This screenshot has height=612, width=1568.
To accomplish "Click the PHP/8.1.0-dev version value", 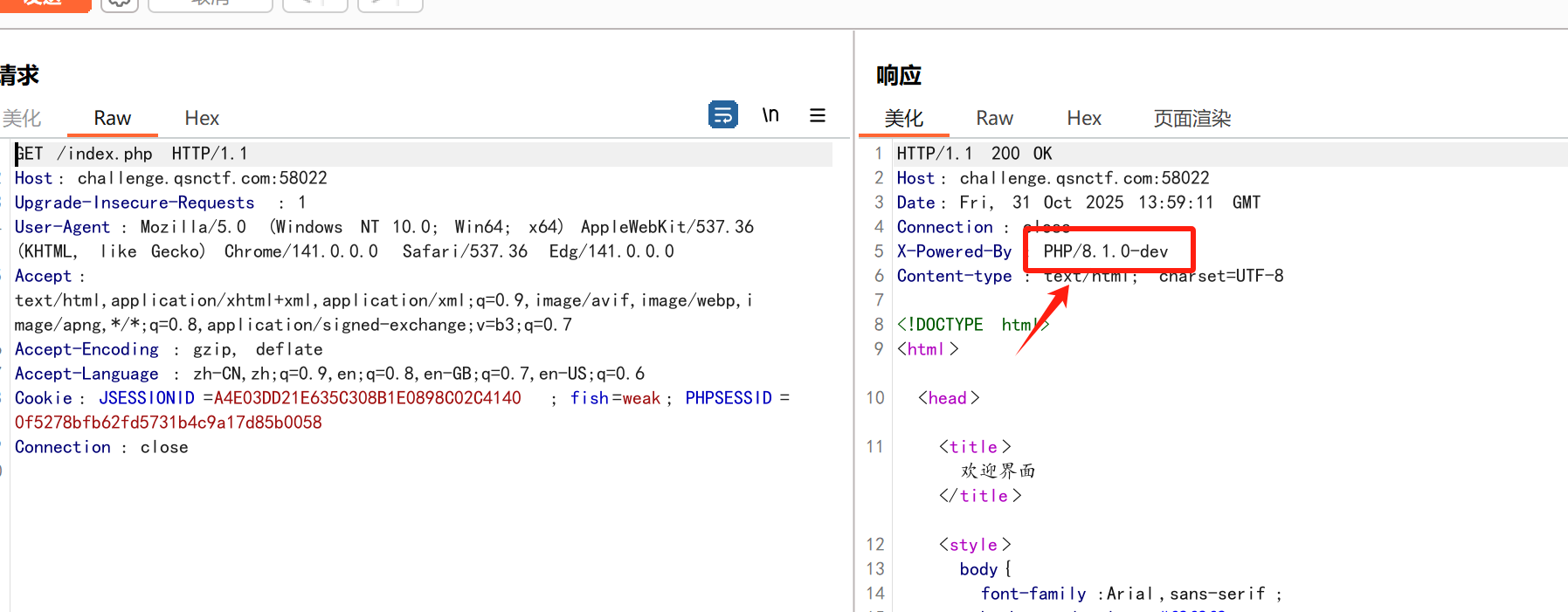I will coord(1106,251).
